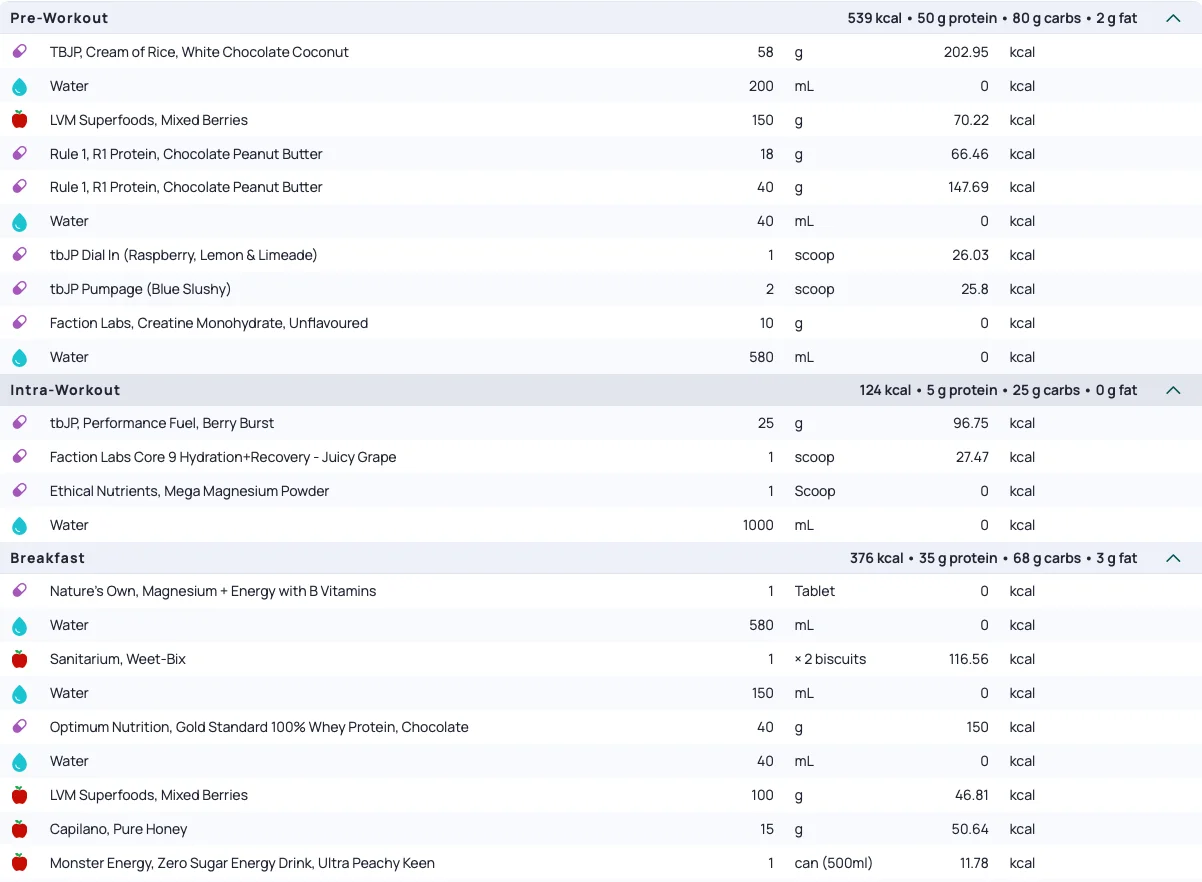This screenshot has width=1202, height=882.
Task: Click apple icon for Monster Energy drink
Action: pos(19,863)
